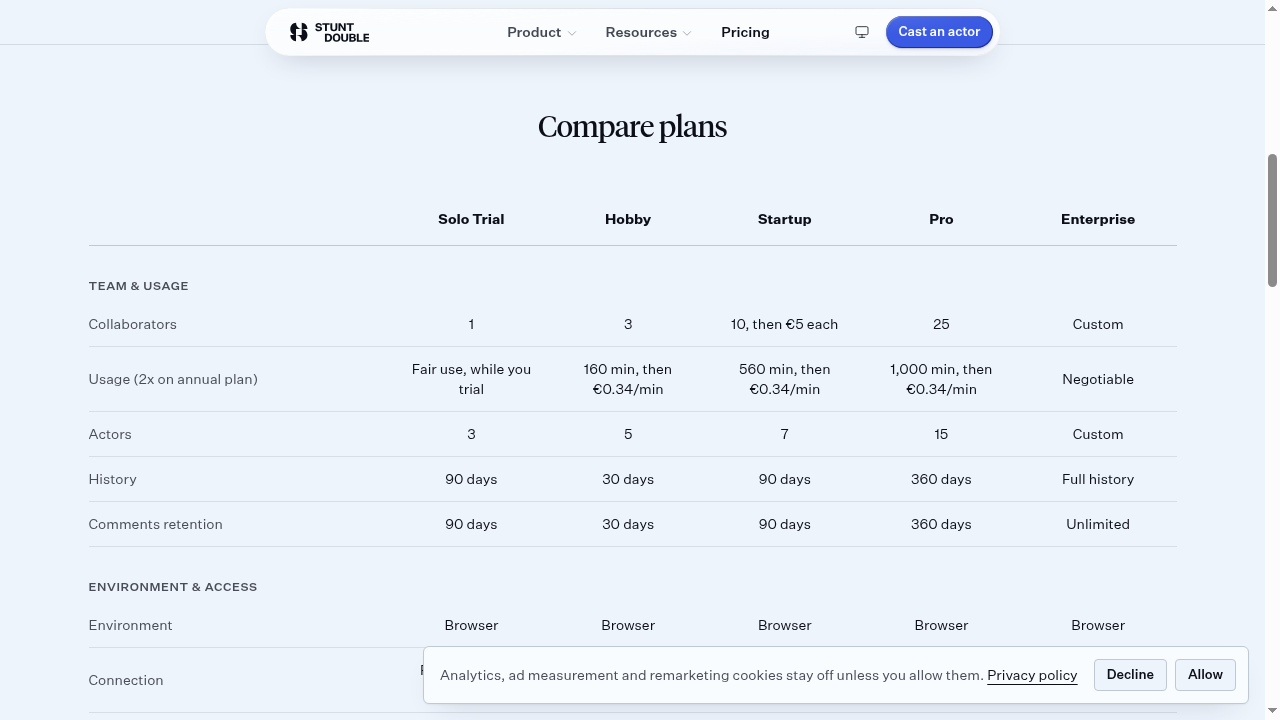Click the Enterprise Environment 'Browser' cell
The image size is (1280, 720).
click(x=1098, y=625)
